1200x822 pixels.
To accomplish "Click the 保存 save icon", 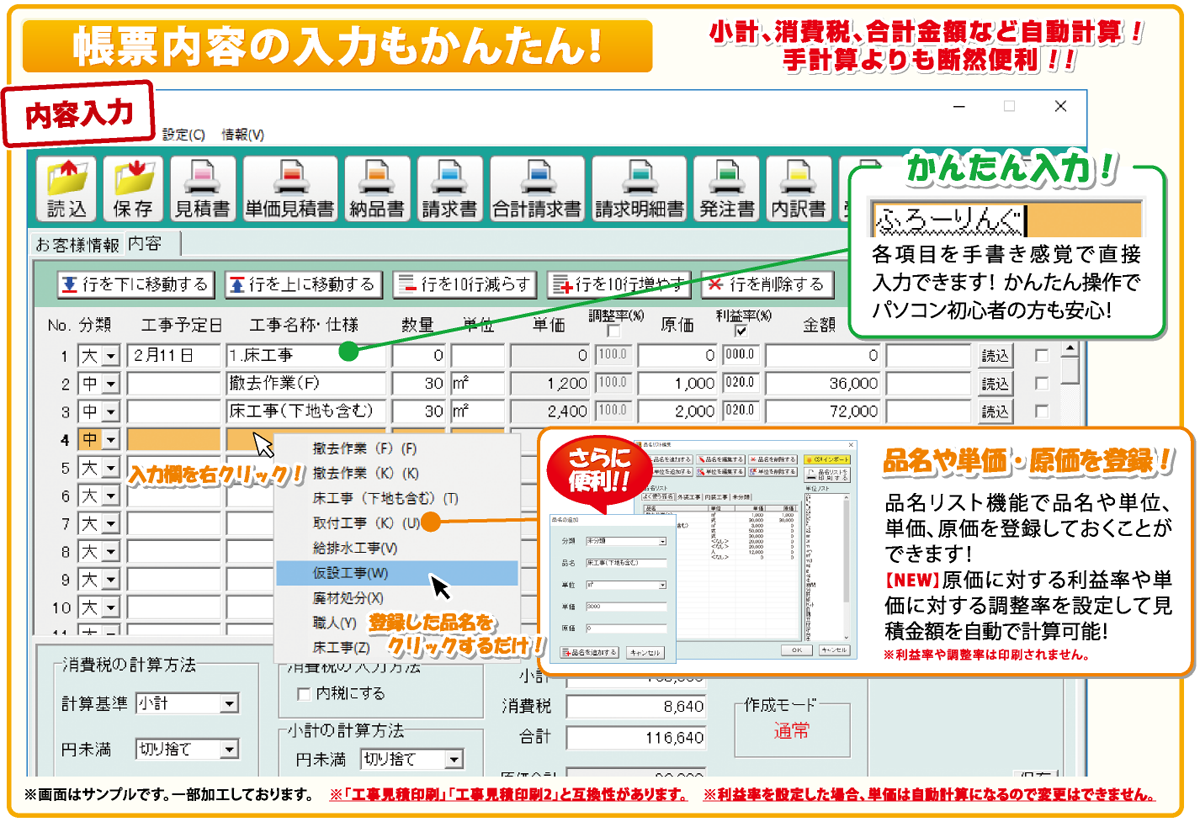I will (x=134, y=189).
